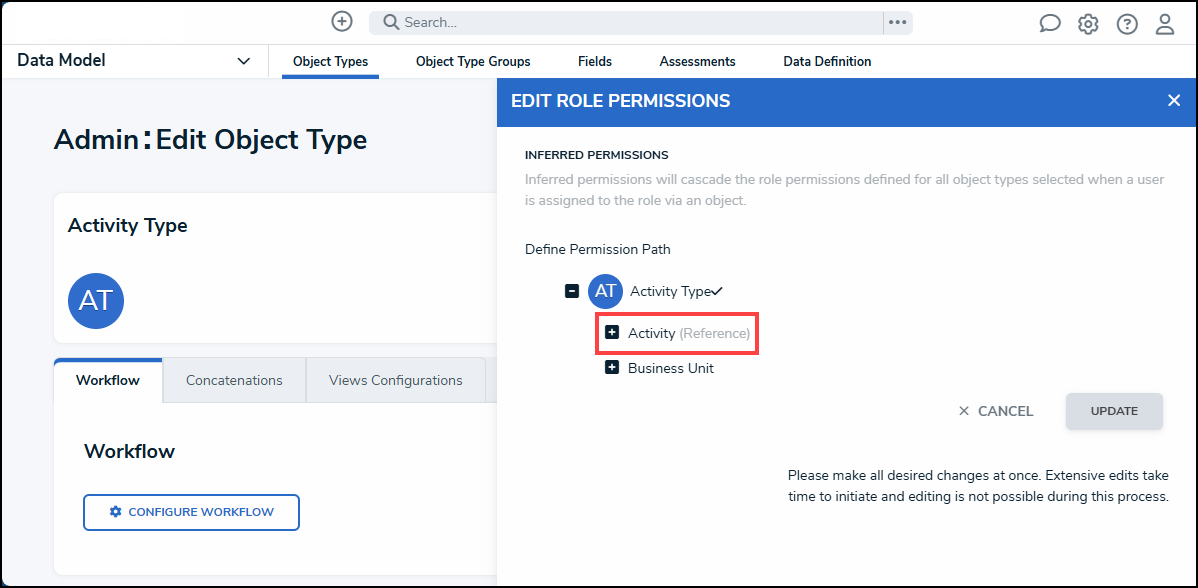Open the chat messages icon

pos(1049,24)
